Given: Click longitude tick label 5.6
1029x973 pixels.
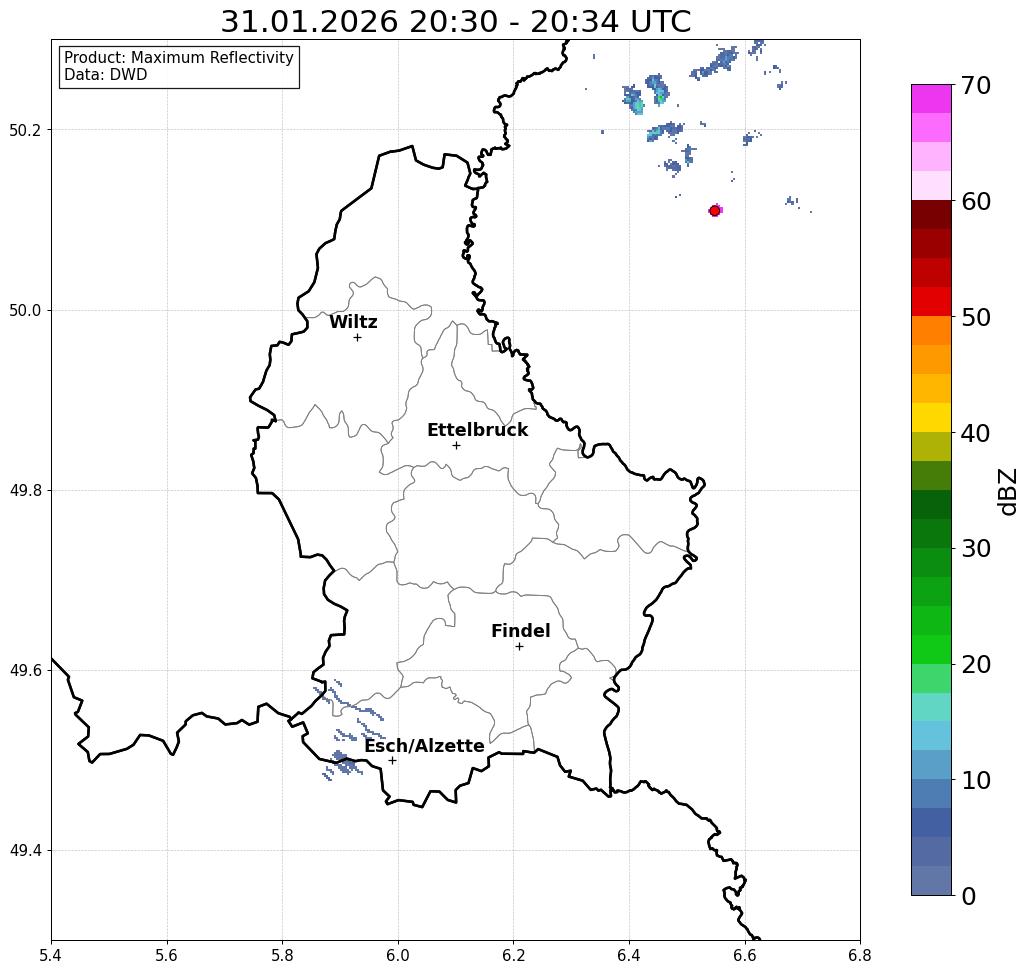Looking at the screenshot, I should tap(167, 955).
